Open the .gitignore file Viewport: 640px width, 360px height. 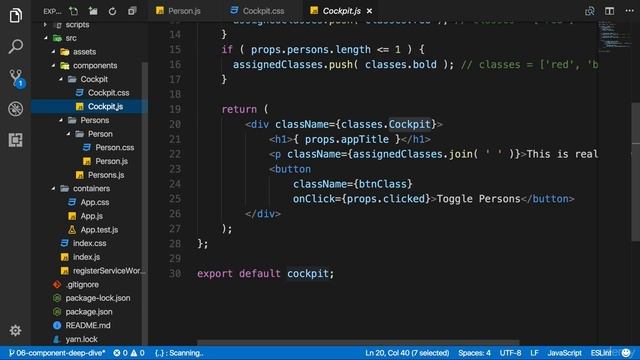pos(82,284)
